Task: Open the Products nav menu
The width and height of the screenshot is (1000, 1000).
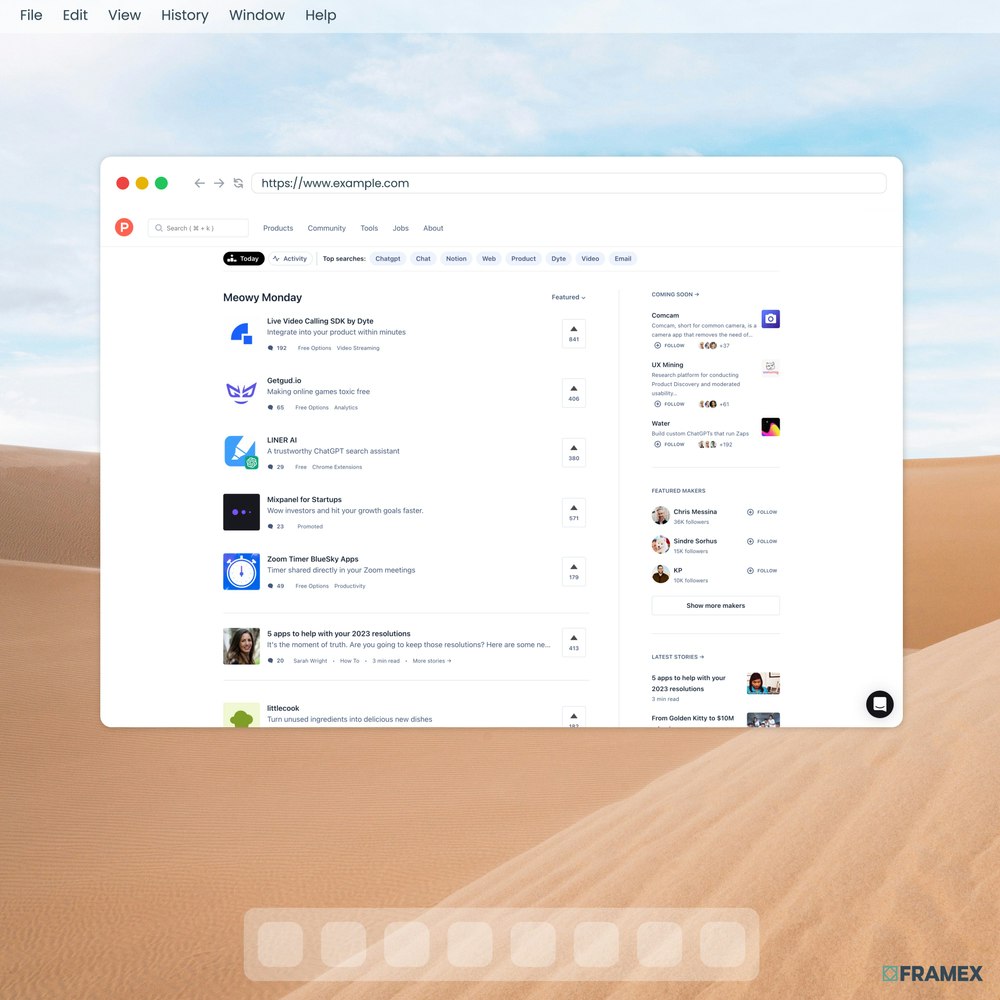Action: point(278,228)
